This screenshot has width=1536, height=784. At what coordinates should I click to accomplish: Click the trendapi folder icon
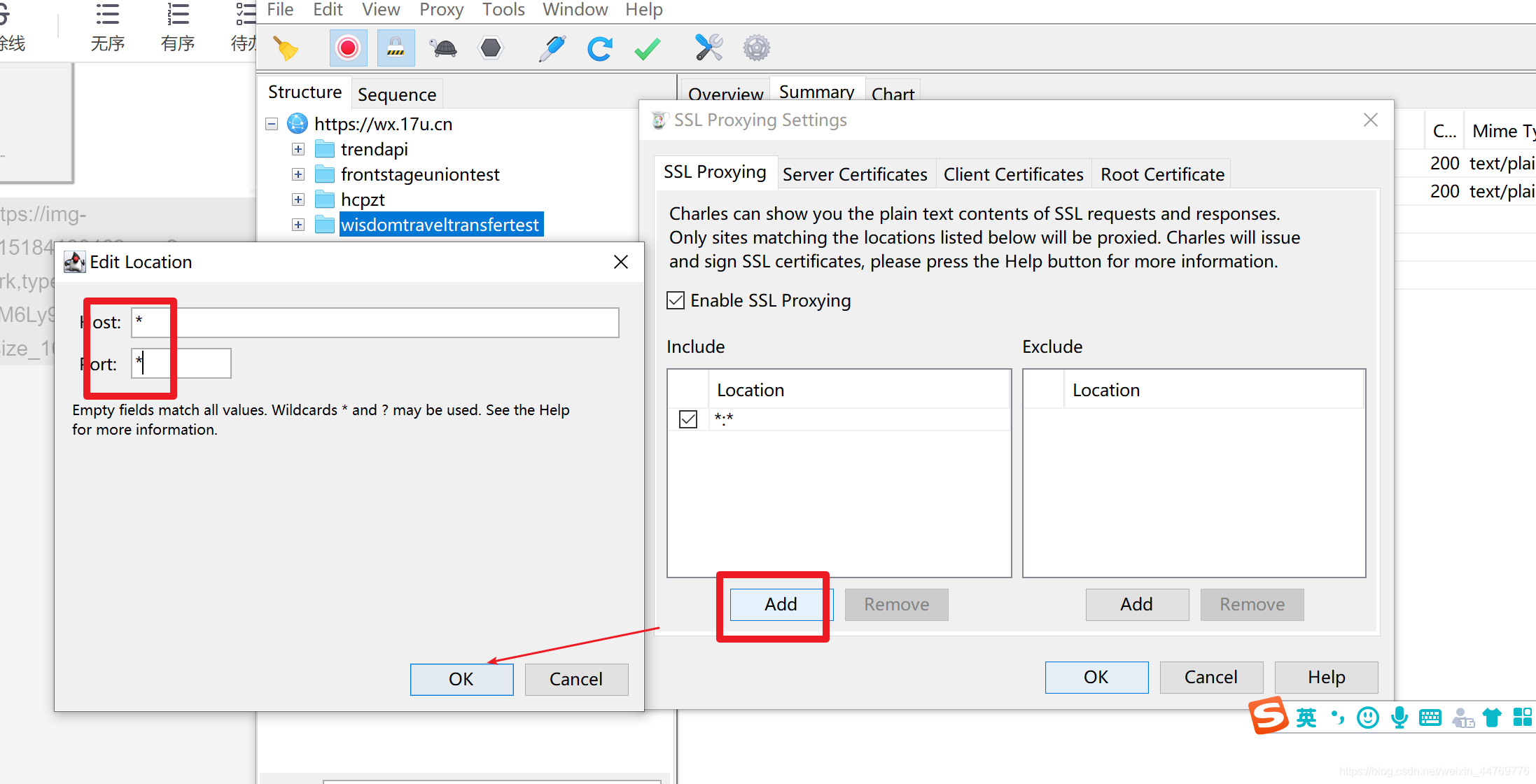(325, 149)
